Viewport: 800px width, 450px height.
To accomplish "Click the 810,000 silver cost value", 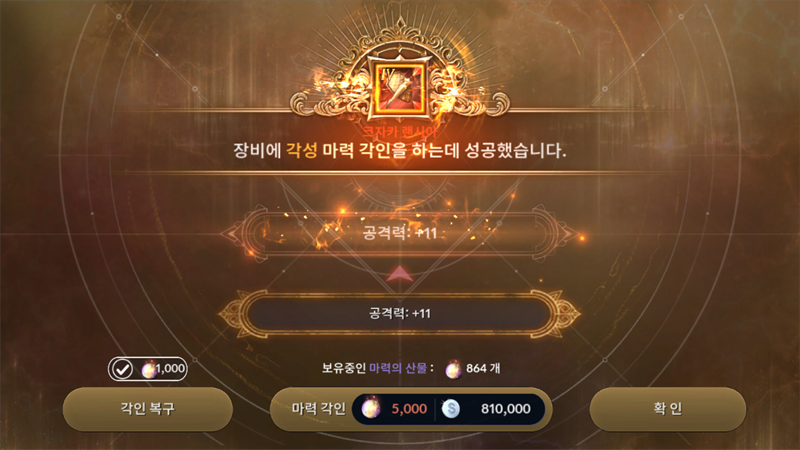I will (x=506, y=409).
